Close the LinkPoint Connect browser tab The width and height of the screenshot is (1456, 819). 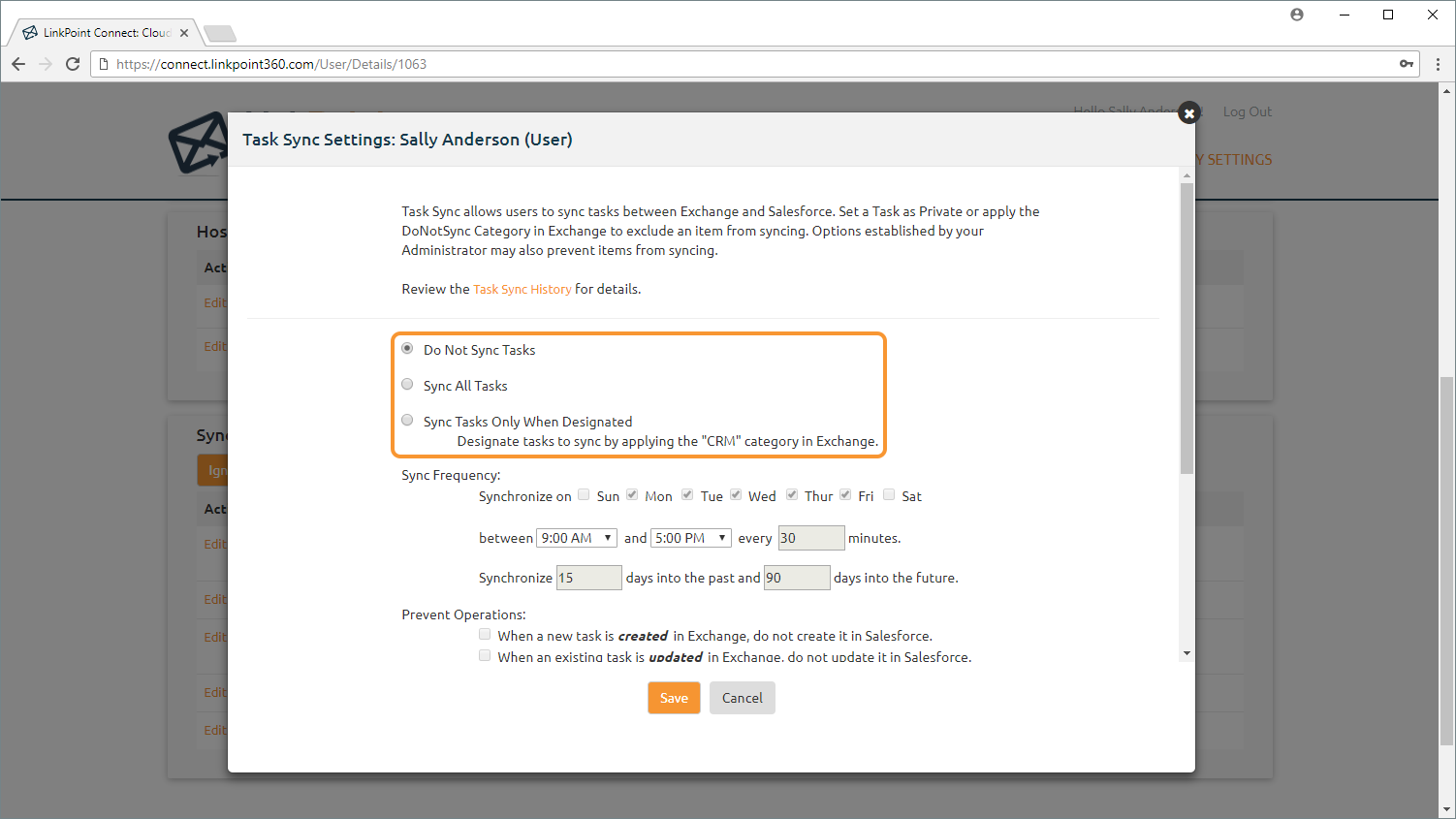[184, 33]
